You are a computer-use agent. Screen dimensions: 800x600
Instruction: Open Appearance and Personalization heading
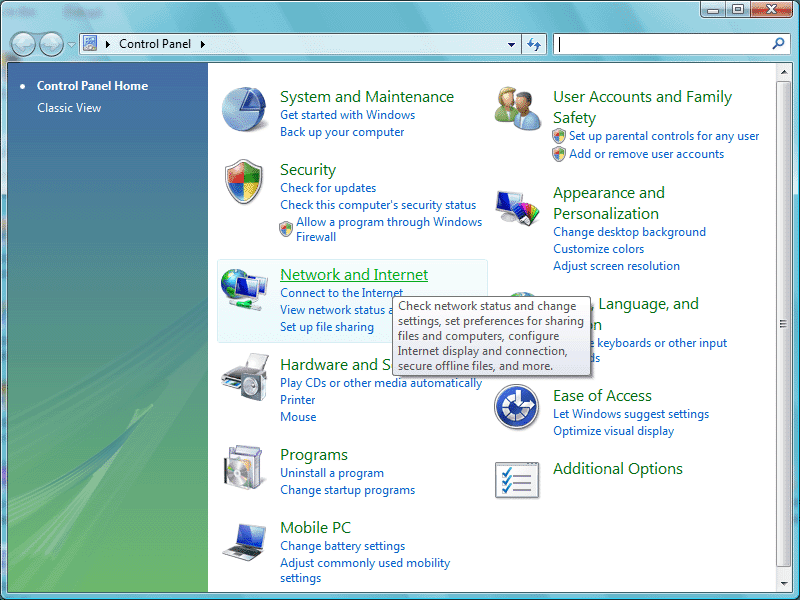(x=609, y=203)
